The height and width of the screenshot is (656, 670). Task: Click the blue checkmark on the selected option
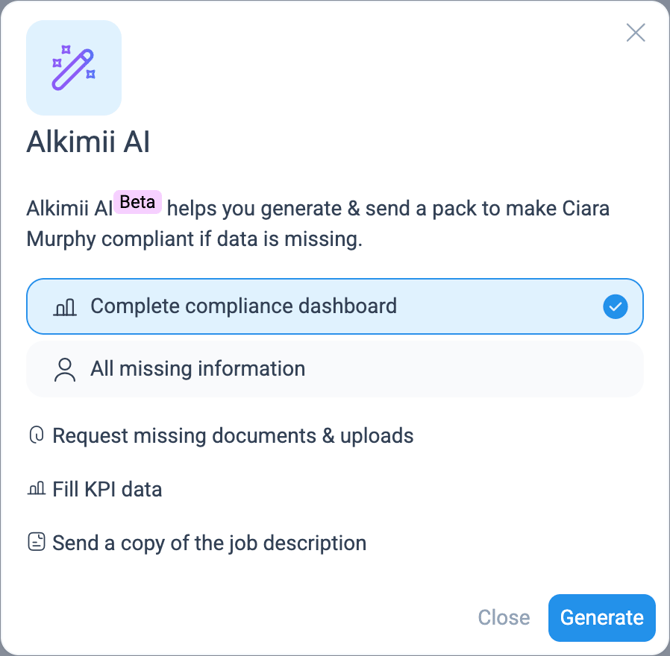click(x=615, y=307)
